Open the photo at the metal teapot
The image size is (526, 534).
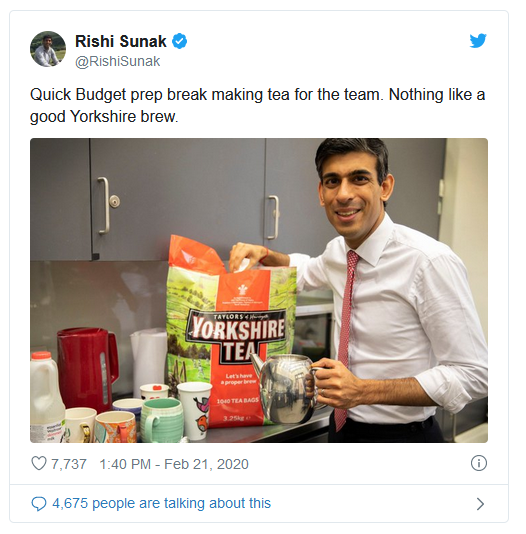288,387
